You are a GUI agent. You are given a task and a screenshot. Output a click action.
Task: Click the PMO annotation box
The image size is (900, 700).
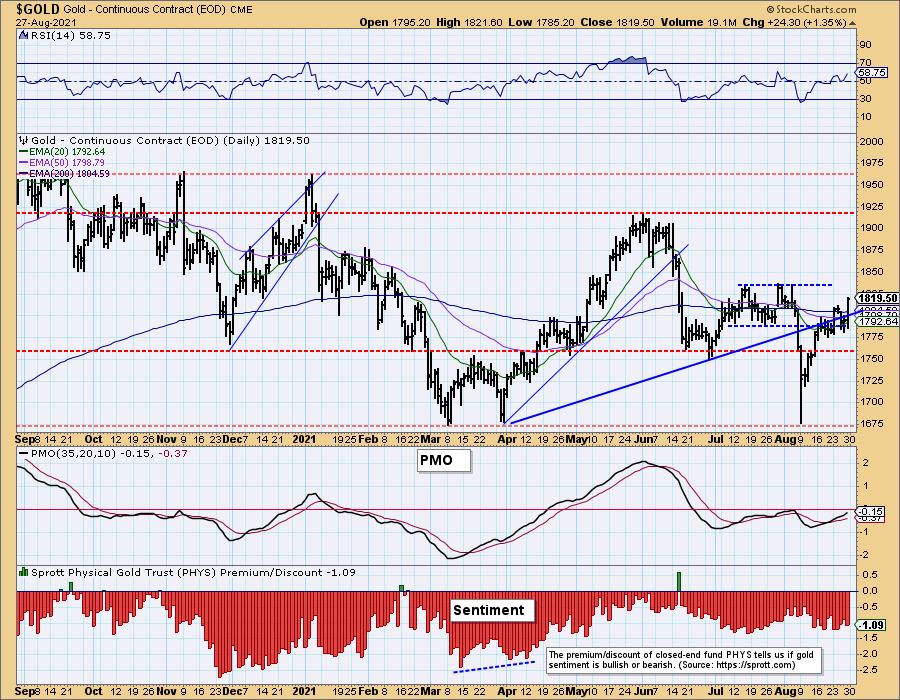444,460
